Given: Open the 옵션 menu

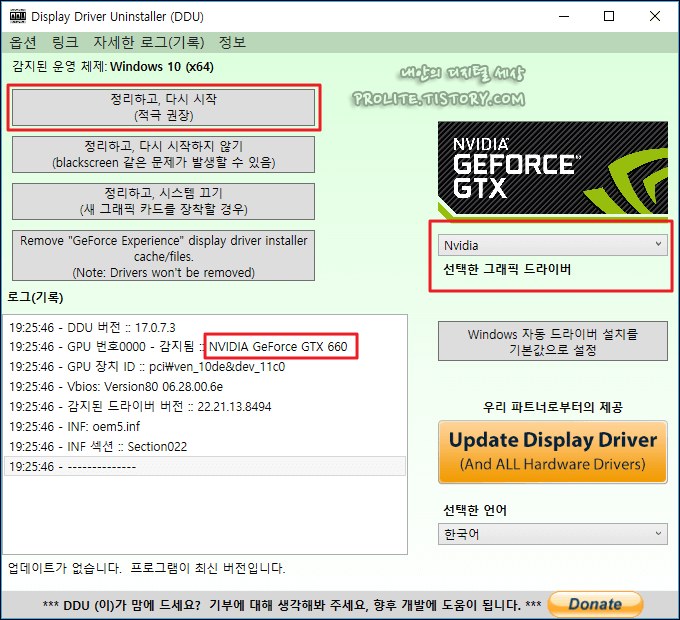Looking at the screenshot, I should (23, 42).
